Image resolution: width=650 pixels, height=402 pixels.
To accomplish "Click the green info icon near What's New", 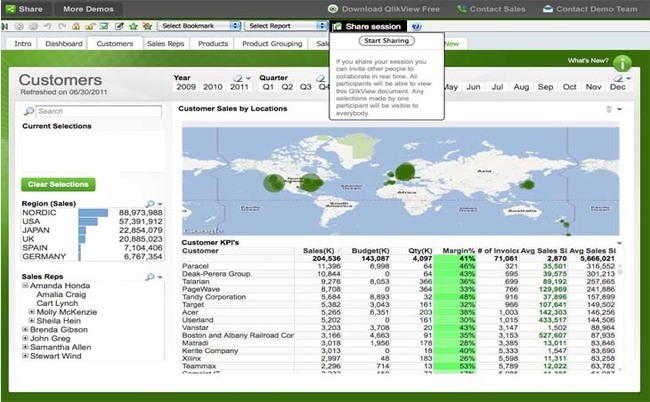I will coord(624,63).
